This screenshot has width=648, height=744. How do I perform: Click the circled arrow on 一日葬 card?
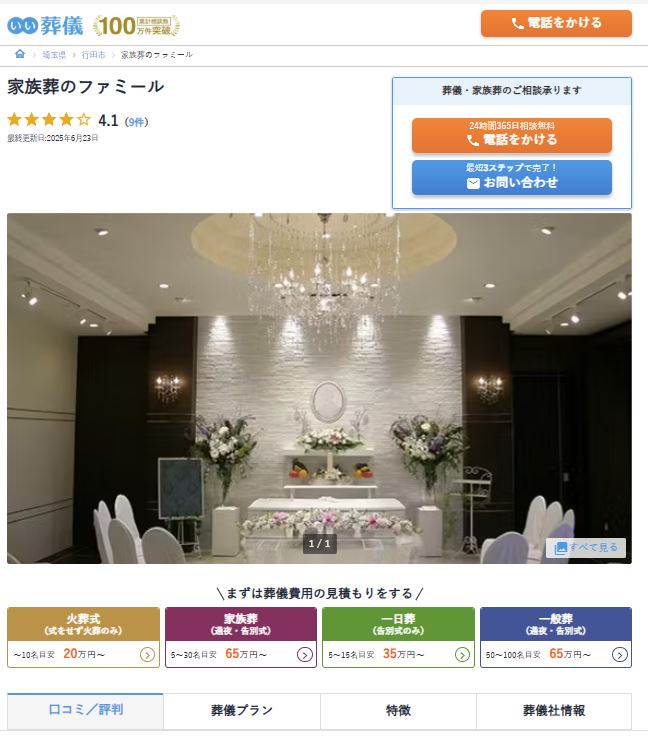click(x=462, y=655)
